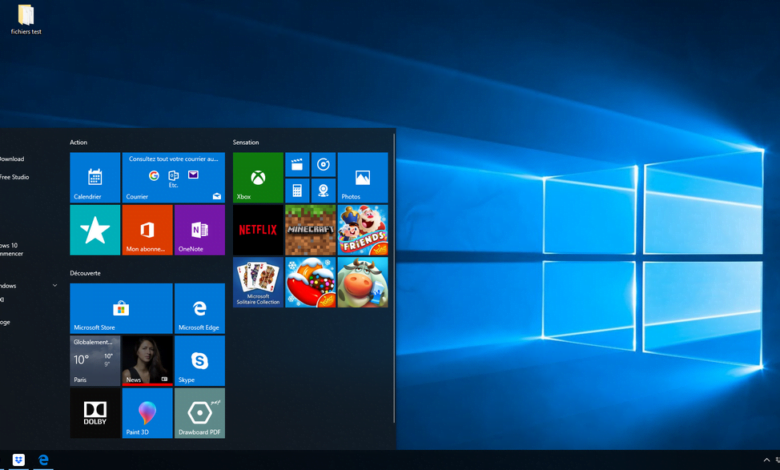This screenshot has height=470, width=780.
Task: Open the Drawboard PDF tile
Action: (x=199, y=413)
